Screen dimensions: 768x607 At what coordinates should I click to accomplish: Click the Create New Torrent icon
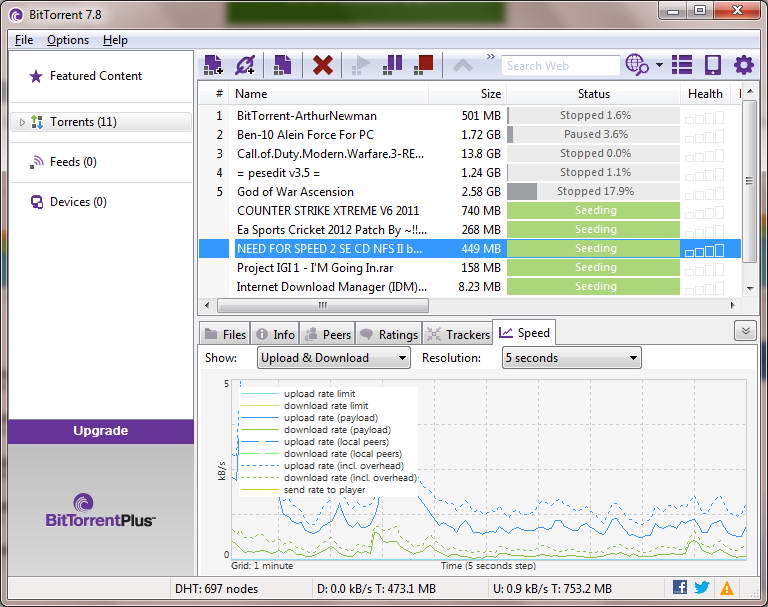[283, 65]
